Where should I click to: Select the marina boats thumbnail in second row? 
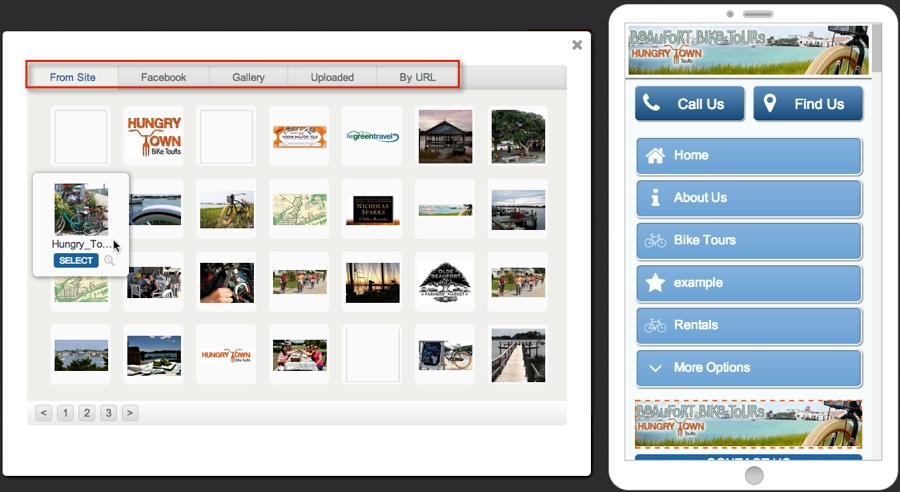click(518, 209)
